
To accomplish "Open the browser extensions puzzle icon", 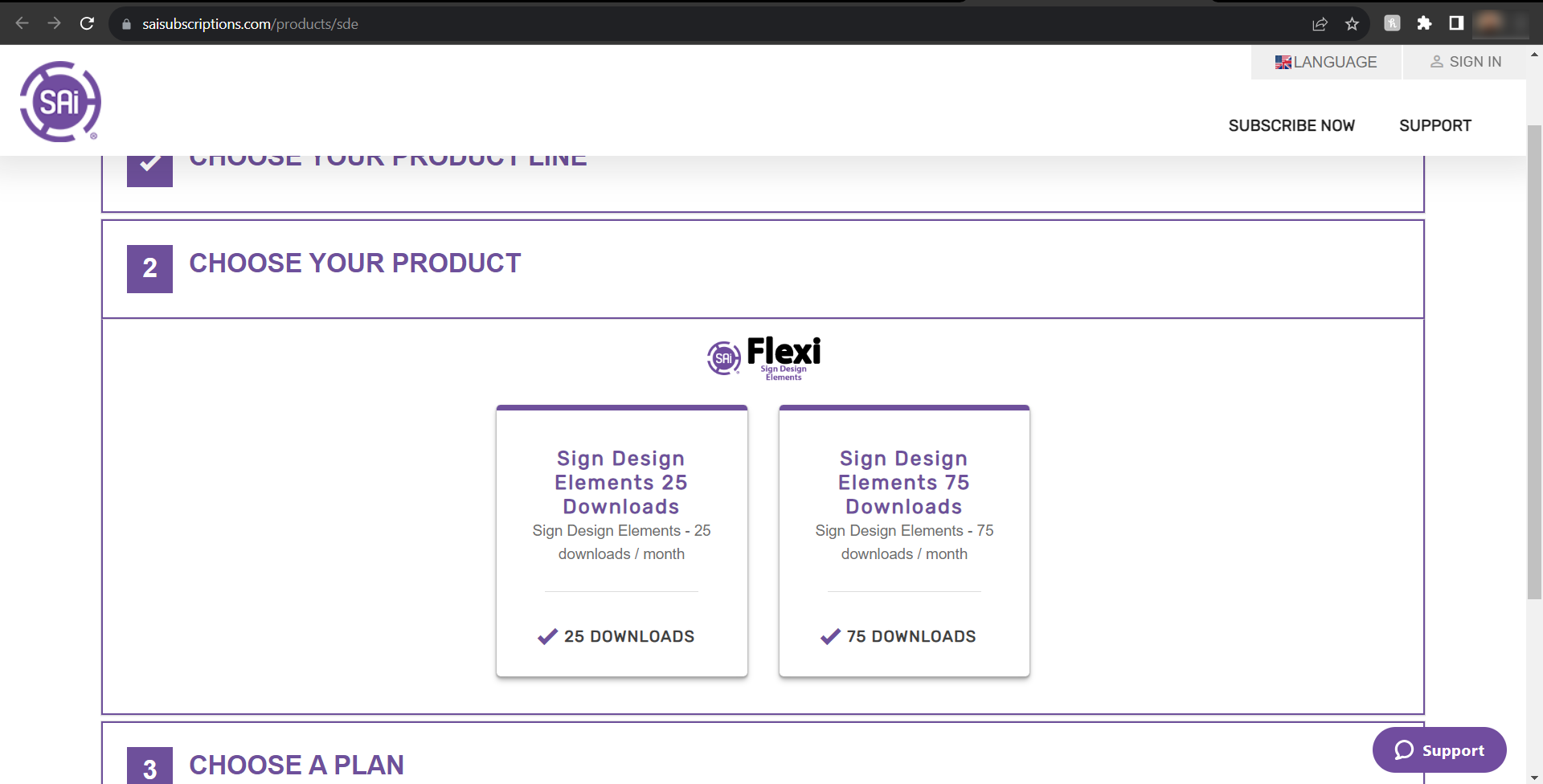I will tap(1425, 23).
